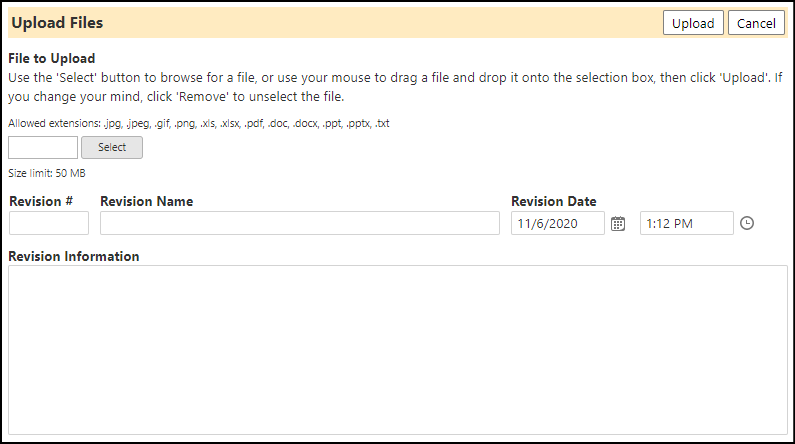The image size is (795, 444).
Task: Cancel the file upload dialog
Action: click(x=756, y=23)
